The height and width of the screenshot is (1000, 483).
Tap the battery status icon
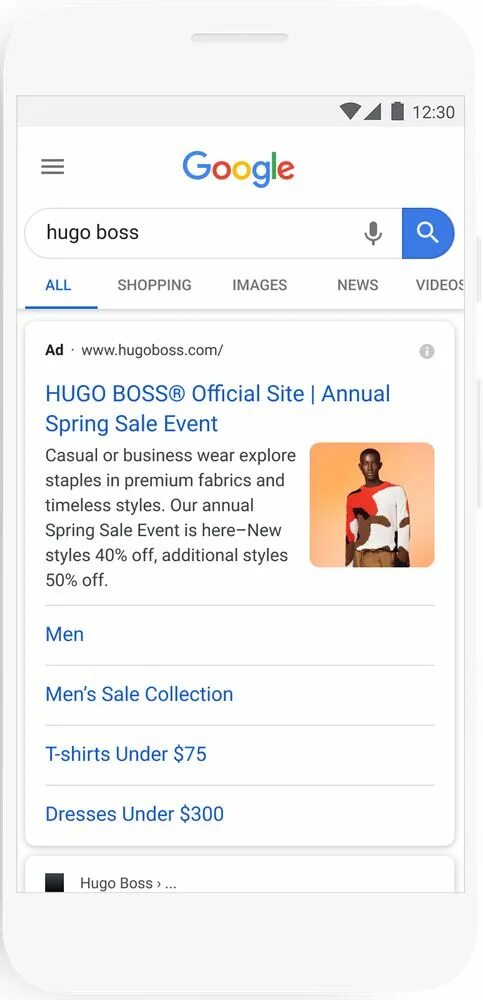pos(398,111)
